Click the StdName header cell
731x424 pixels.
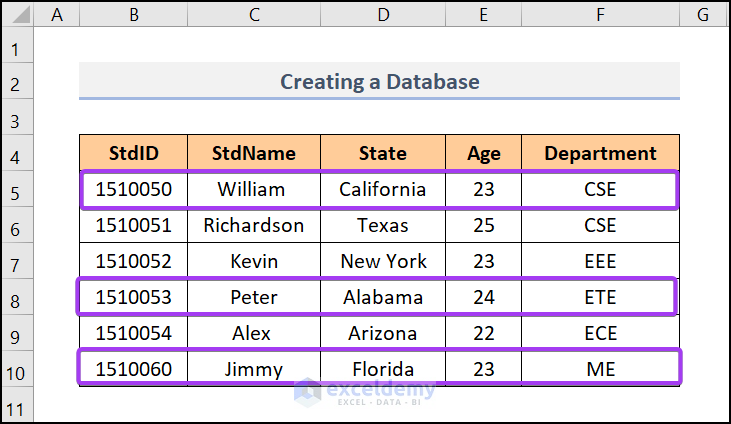[x=254, y=153]
